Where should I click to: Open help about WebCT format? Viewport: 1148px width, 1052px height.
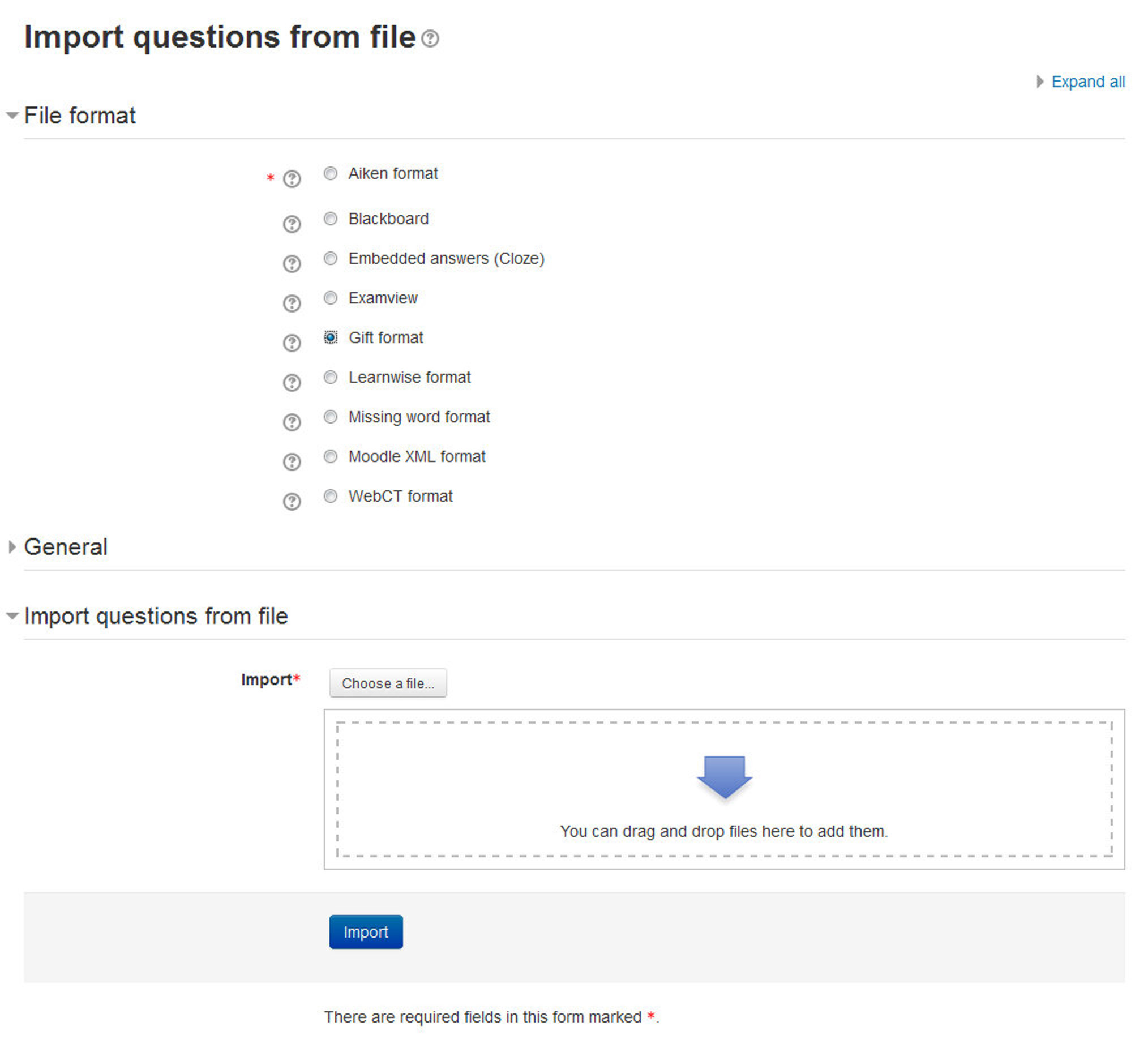click(292, 501)
